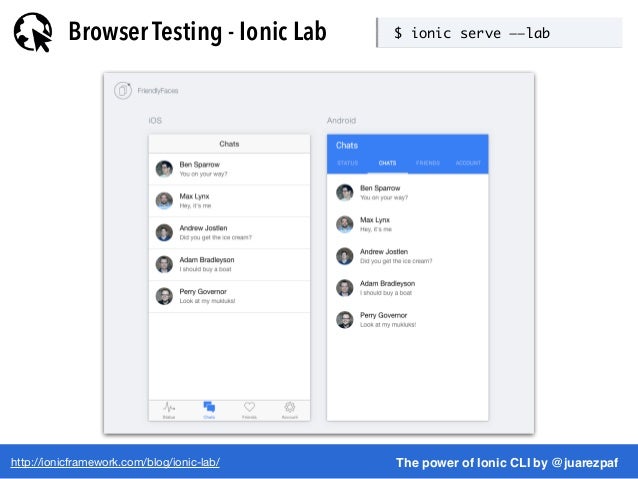The image size is (638, 479).
Task: Select CHATS tab in Android preview
Action: point(387,163)
